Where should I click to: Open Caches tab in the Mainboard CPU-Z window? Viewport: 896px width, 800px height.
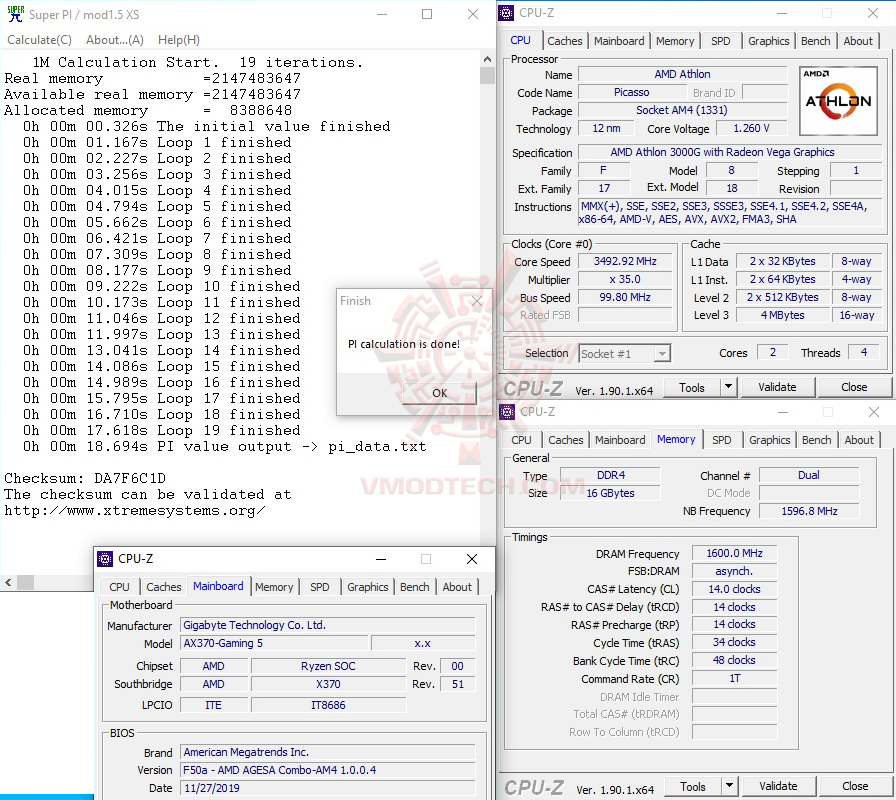pyautogui.click(x=163, y=587)
